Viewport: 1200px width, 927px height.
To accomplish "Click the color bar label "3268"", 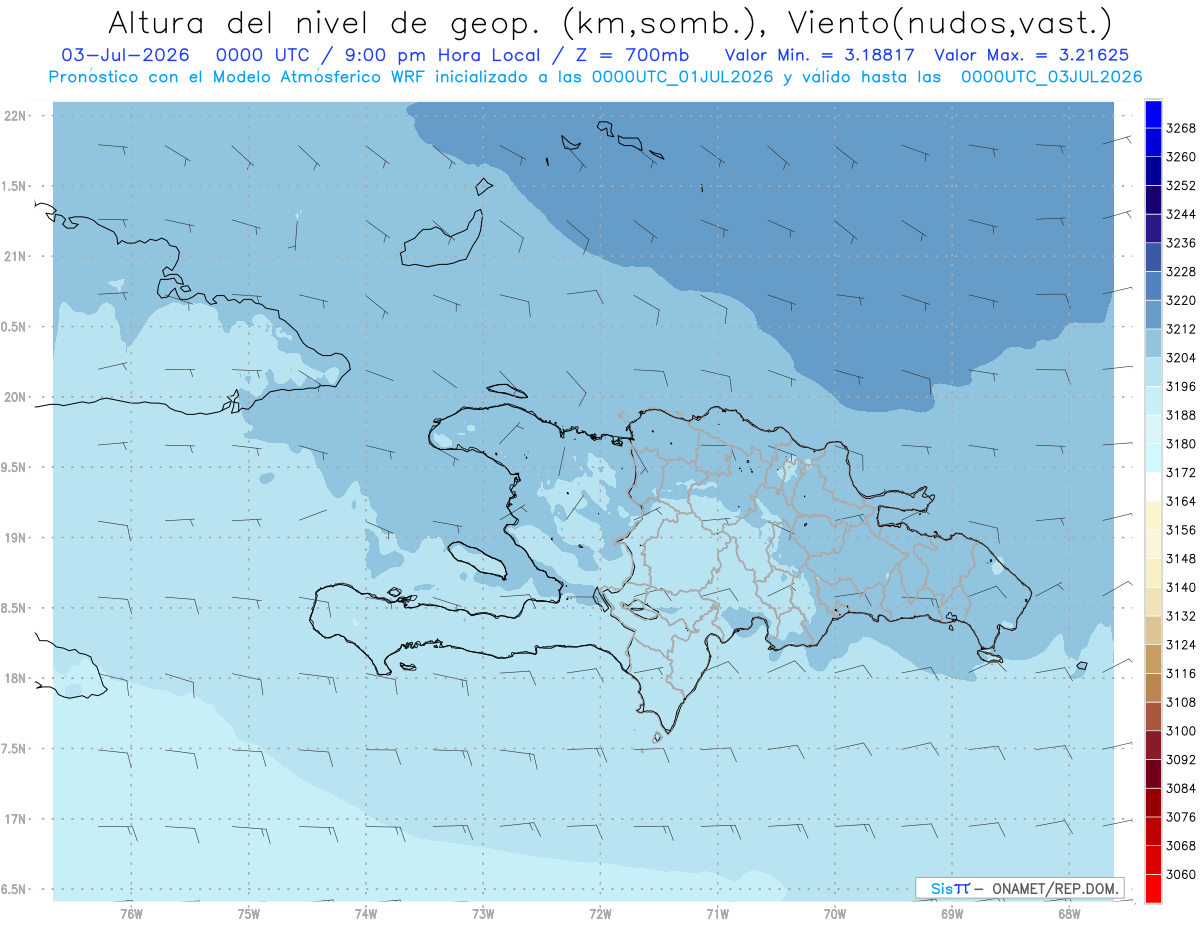I will pyautogui.click(x=1180, y=128).
